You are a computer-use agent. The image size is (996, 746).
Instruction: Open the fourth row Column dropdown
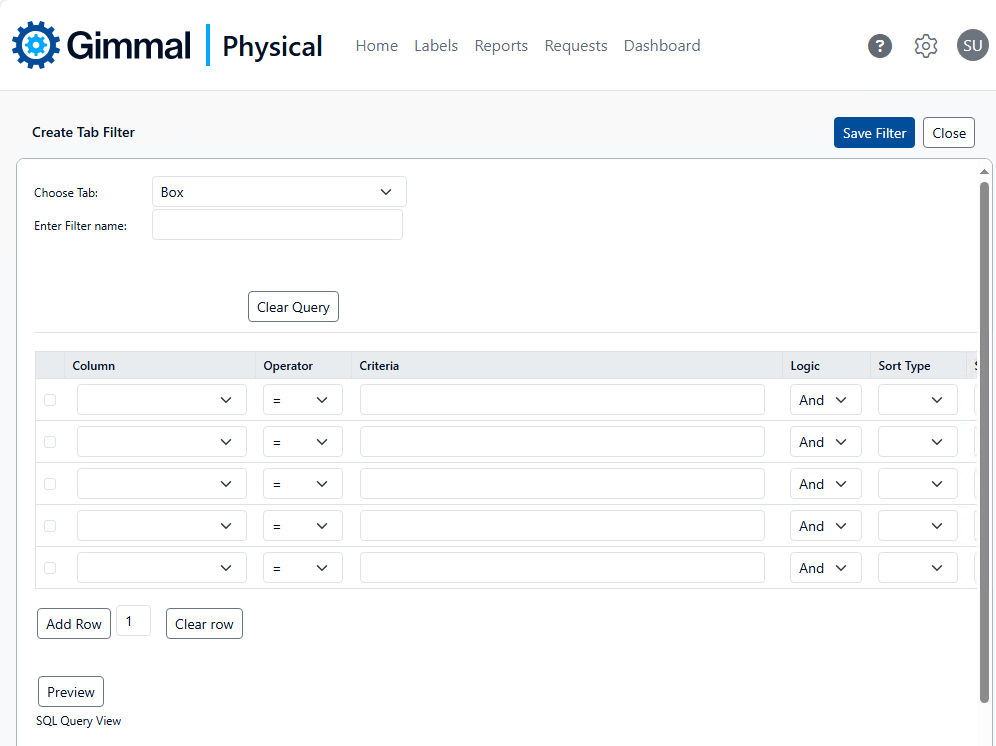tap(162, 526)
